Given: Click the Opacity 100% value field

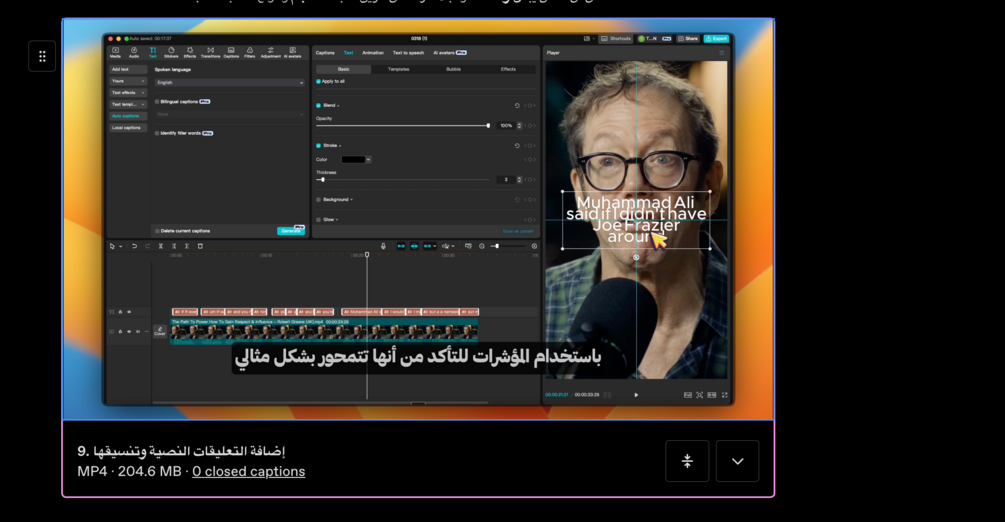Looking at the screenshot, I should pos(506,126).
